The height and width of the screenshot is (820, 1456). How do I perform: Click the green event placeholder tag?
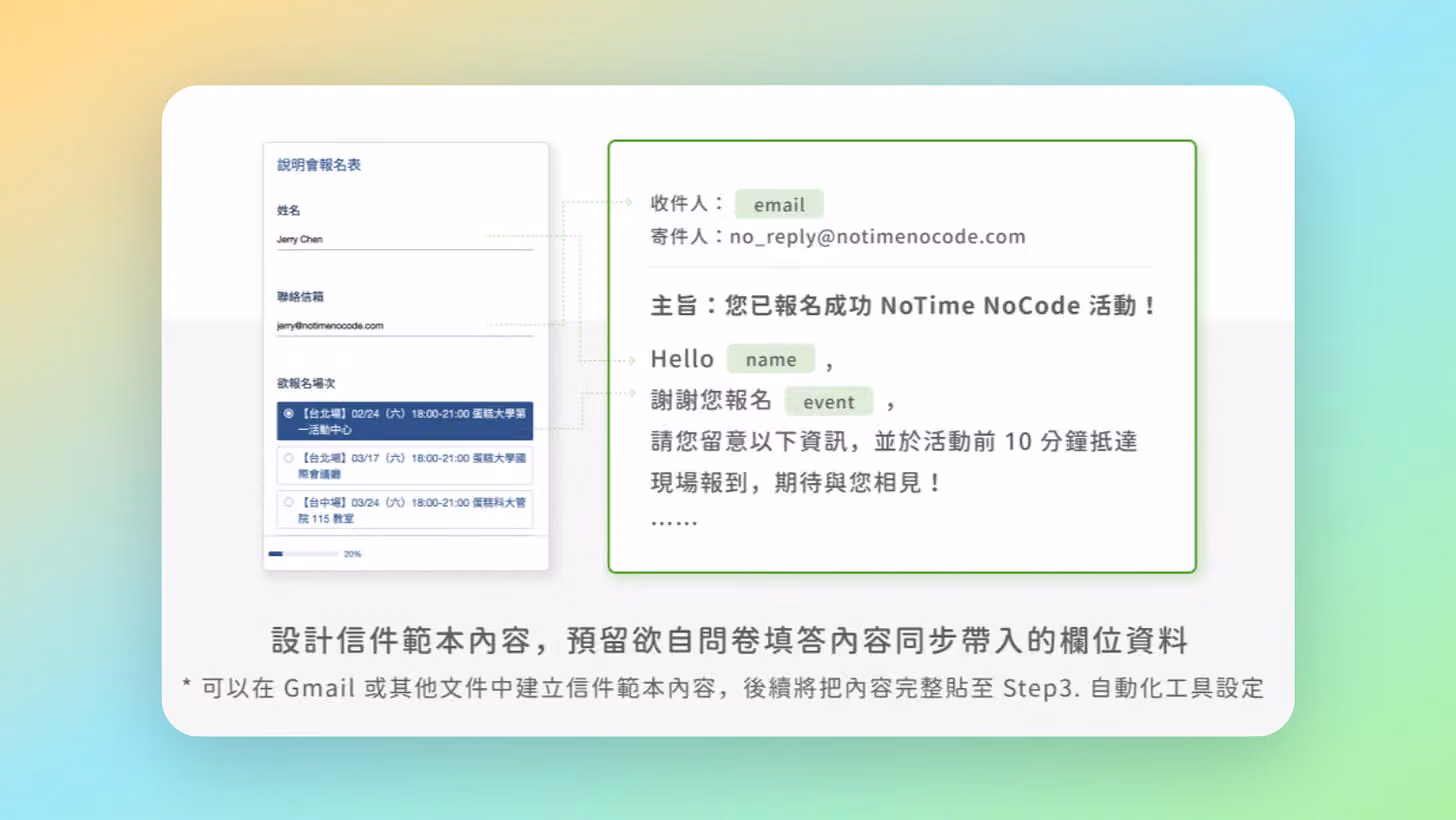click(829, 402)
